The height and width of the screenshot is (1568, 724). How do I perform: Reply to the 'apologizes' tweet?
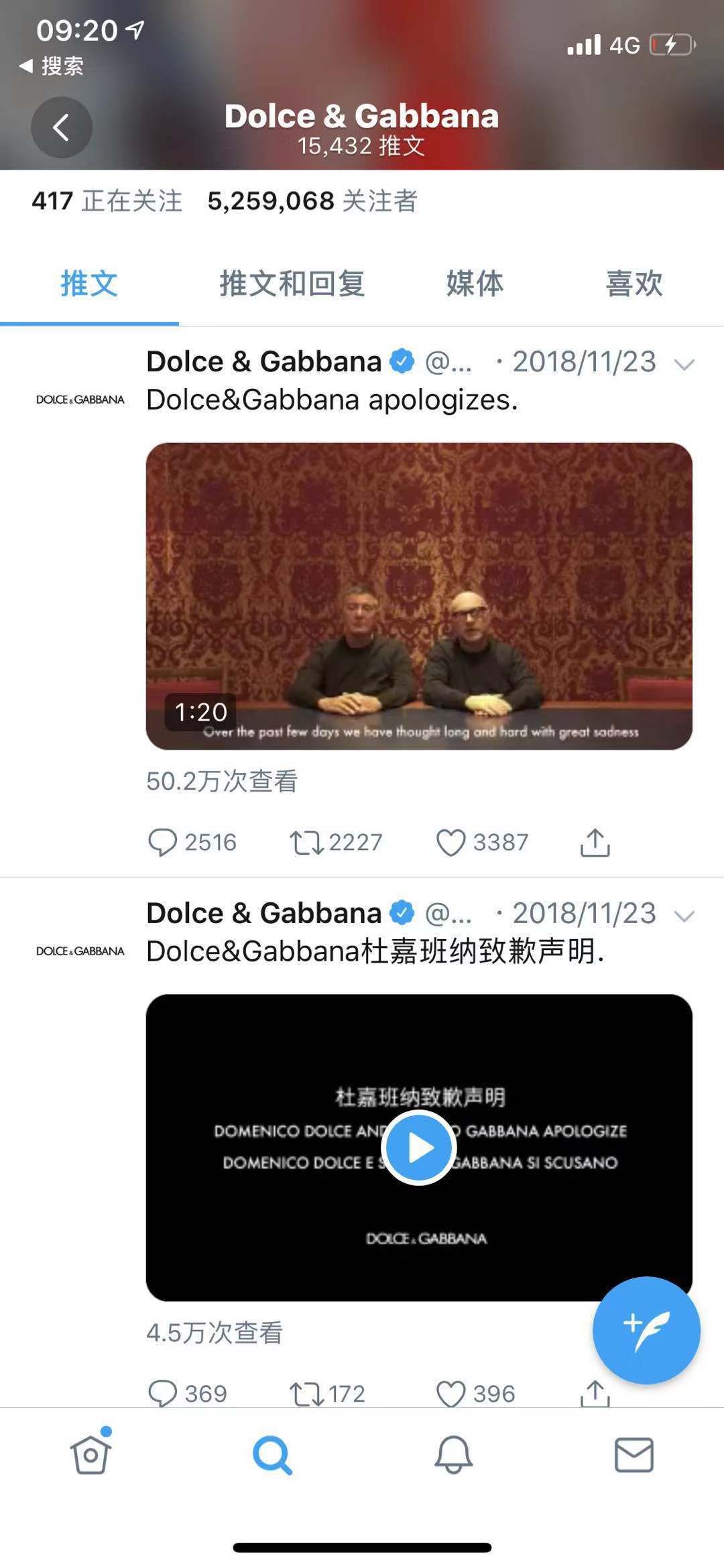(192, 842)
